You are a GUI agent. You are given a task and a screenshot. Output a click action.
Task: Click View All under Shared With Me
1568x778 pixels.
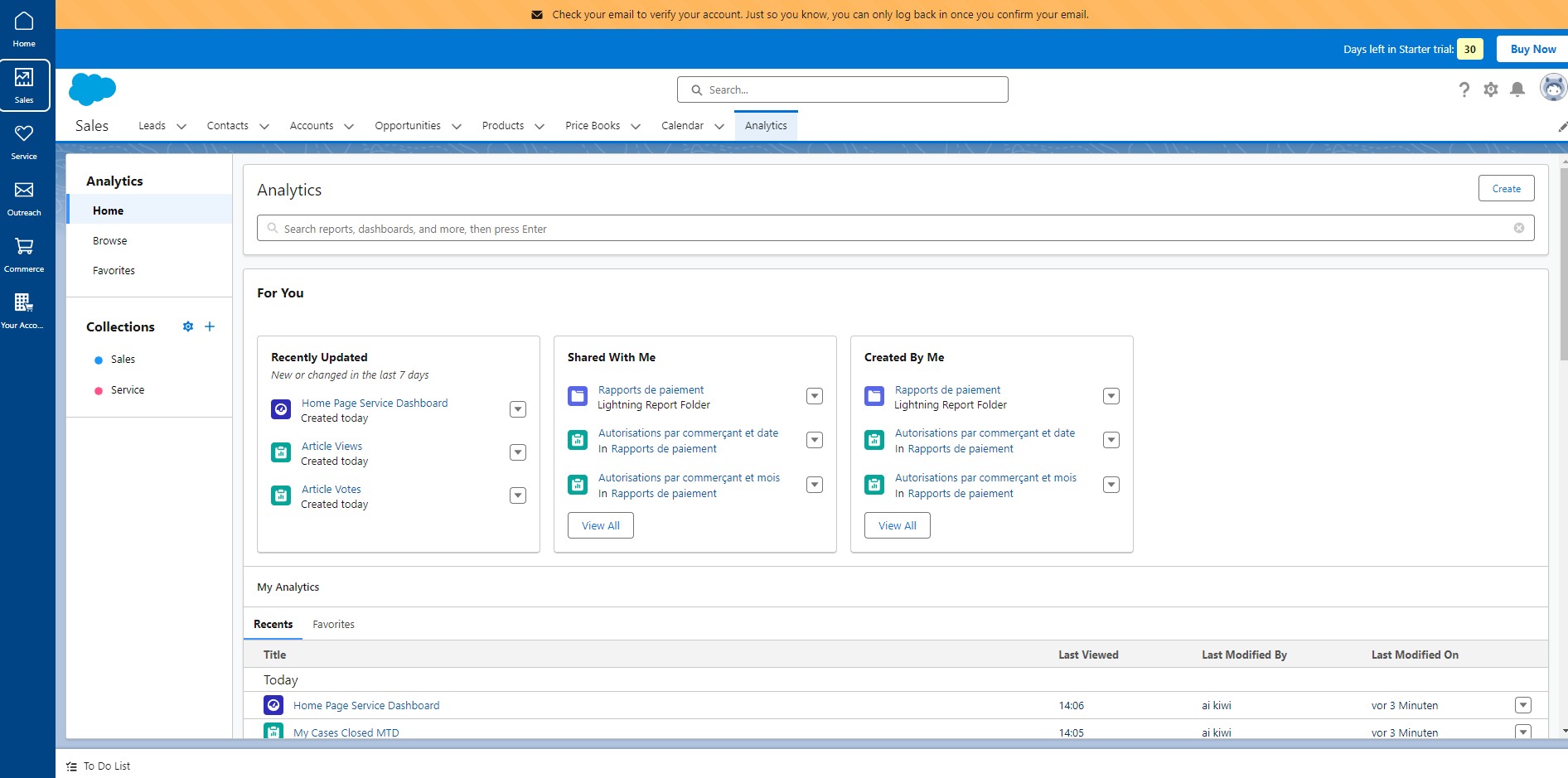click(600, 525)
